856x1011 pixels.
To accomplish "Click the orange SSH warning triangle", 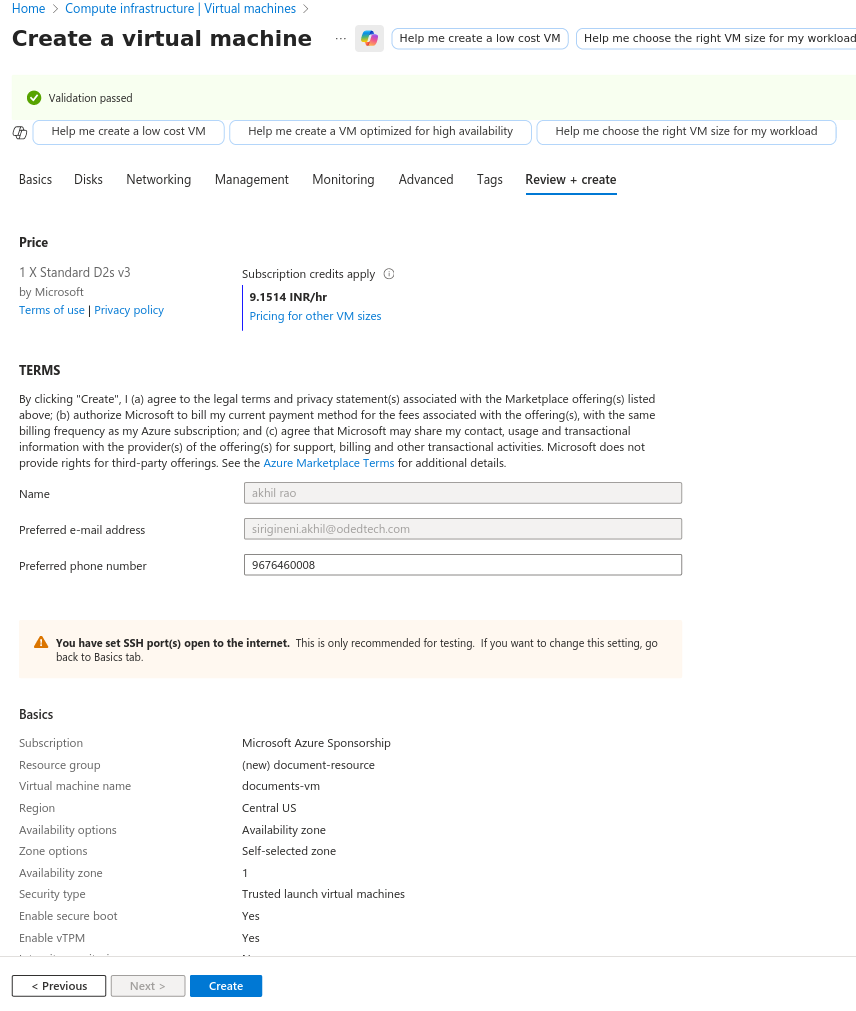I will tap(41, 642).
